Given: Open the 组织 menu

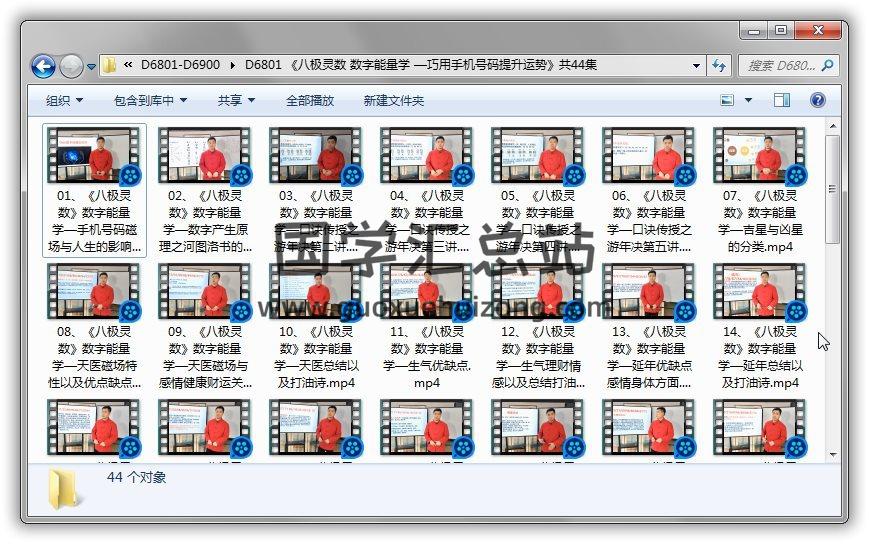Looking at the screenshot, I should [64, 100].
